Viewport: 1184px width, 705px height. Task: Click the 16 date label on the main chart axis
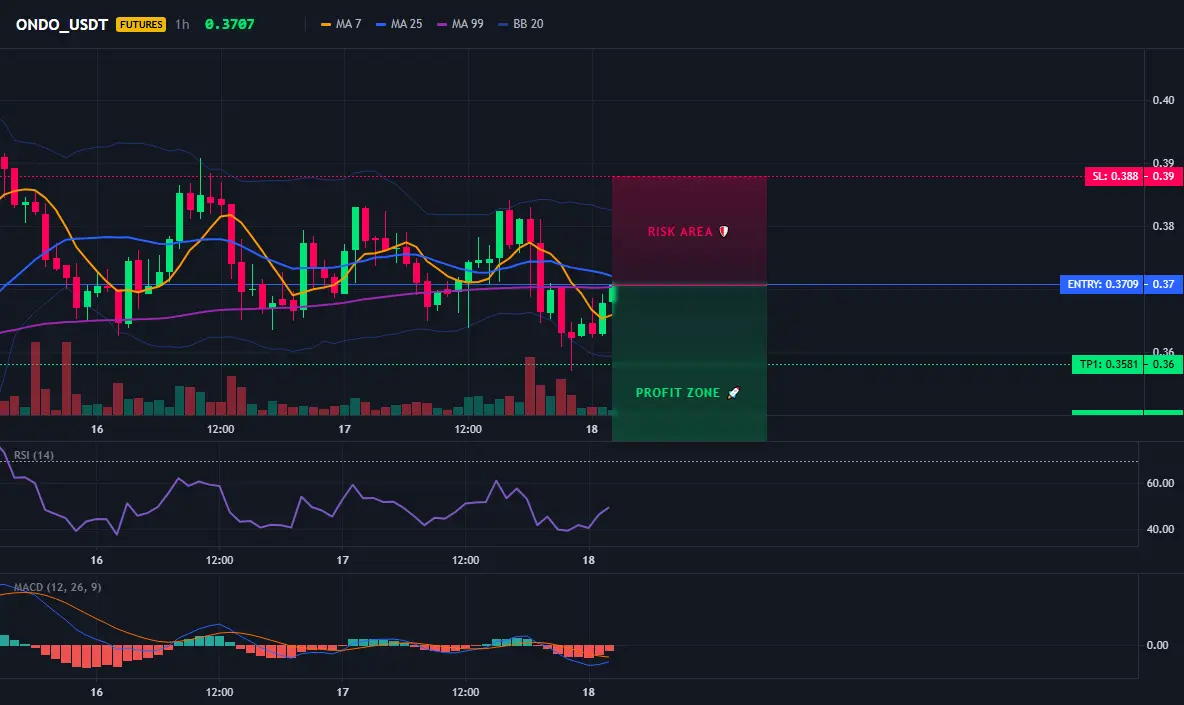(97, 429)
